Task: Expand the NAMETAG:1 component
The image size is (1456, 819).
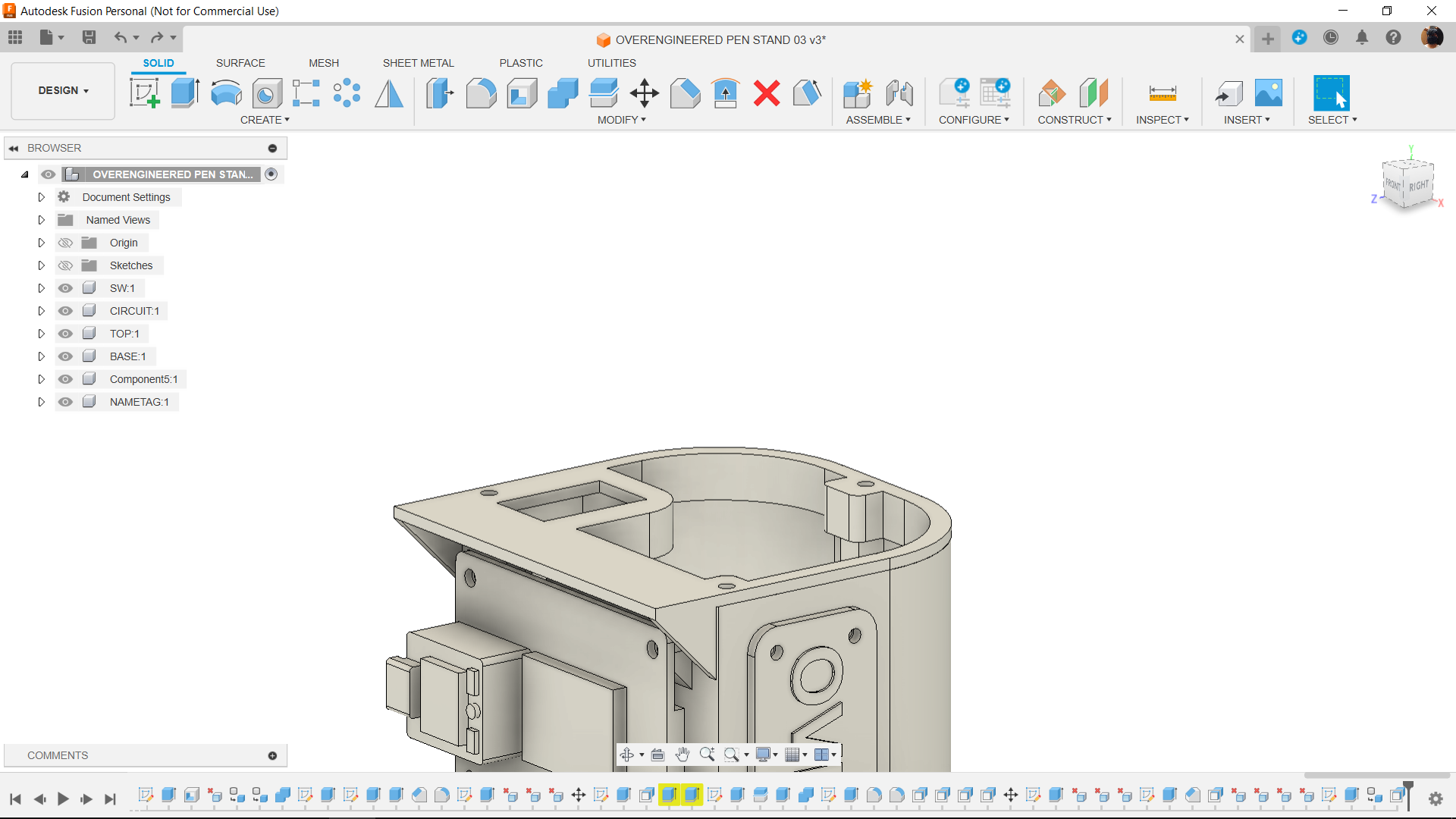Action: [x=42, y=402]
